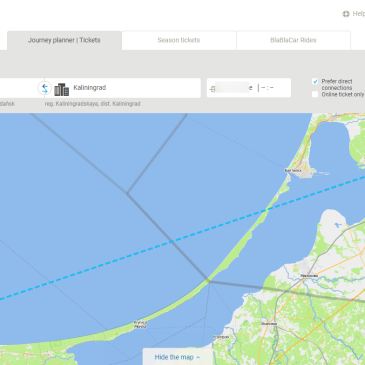The image size is (365, 365).
Task: Enable Online ticket only checkbox
Action: (x=315, y=94)
